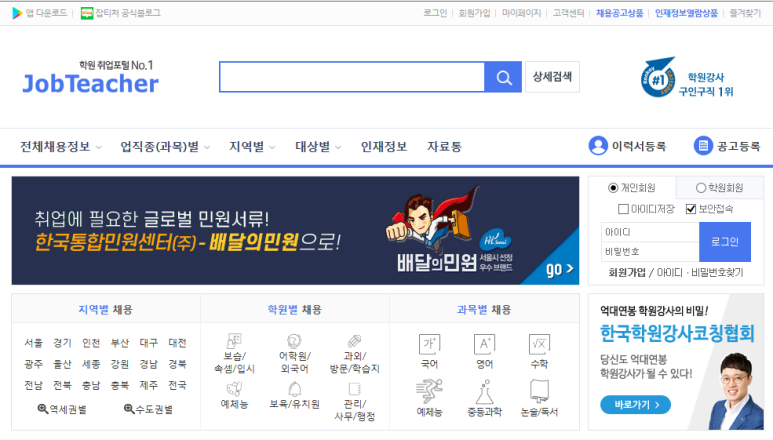This screenshot has width=773, height=440.
Task: Open the 채용공고상품 link
Action: pyautogui.click(x=619, y=13)
